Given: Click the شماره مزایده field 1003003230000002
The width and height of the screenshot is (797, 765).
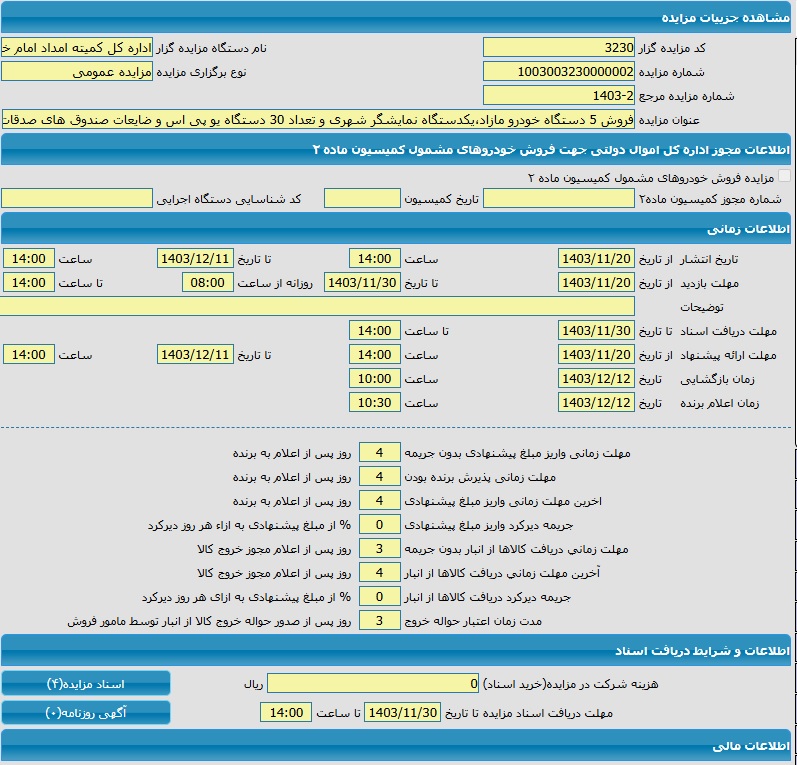Looking at the screenshot, I should (559, 71).
